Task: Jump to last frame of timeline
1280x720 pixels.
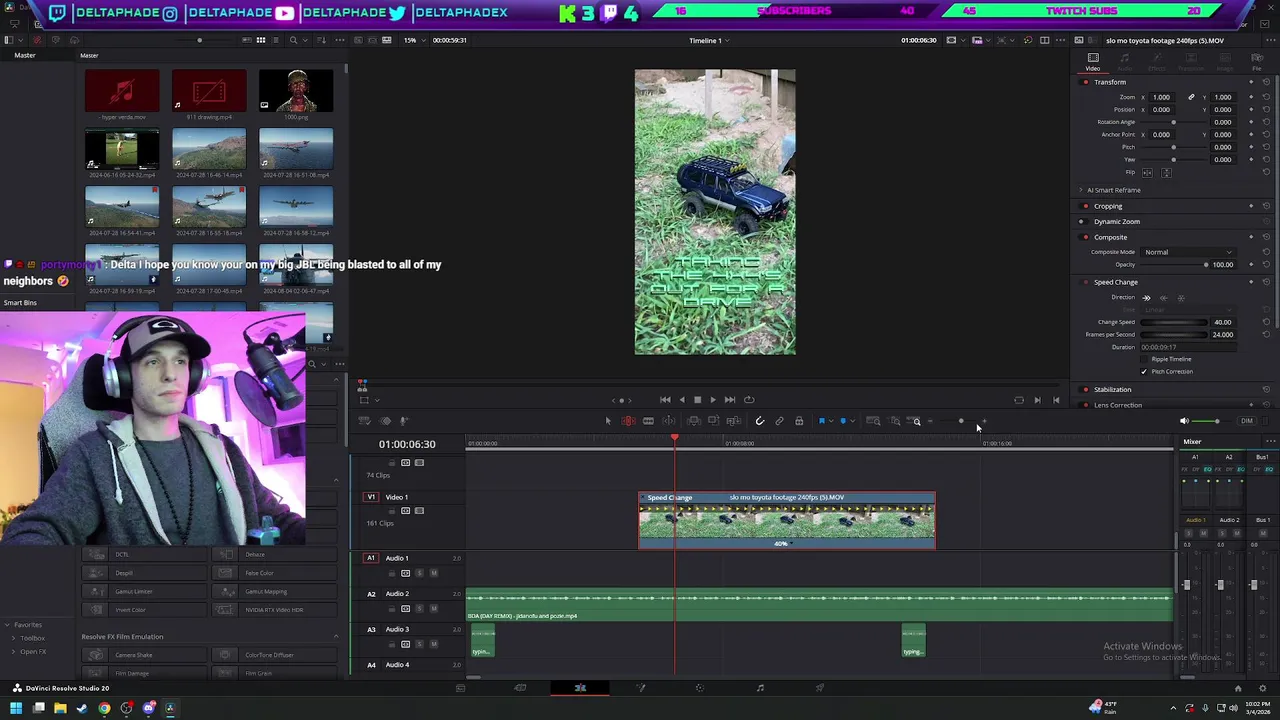Action: (x=730, y=400)
